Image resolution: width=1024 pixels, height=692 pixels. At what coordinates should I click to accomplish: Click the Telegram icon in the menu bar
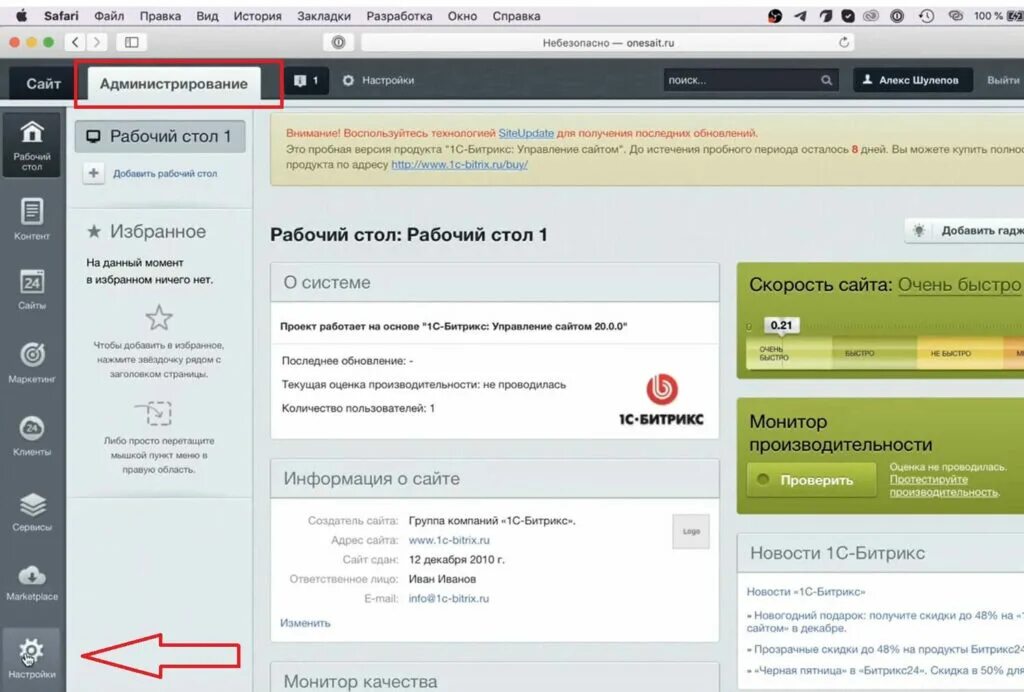coord(800,16)
